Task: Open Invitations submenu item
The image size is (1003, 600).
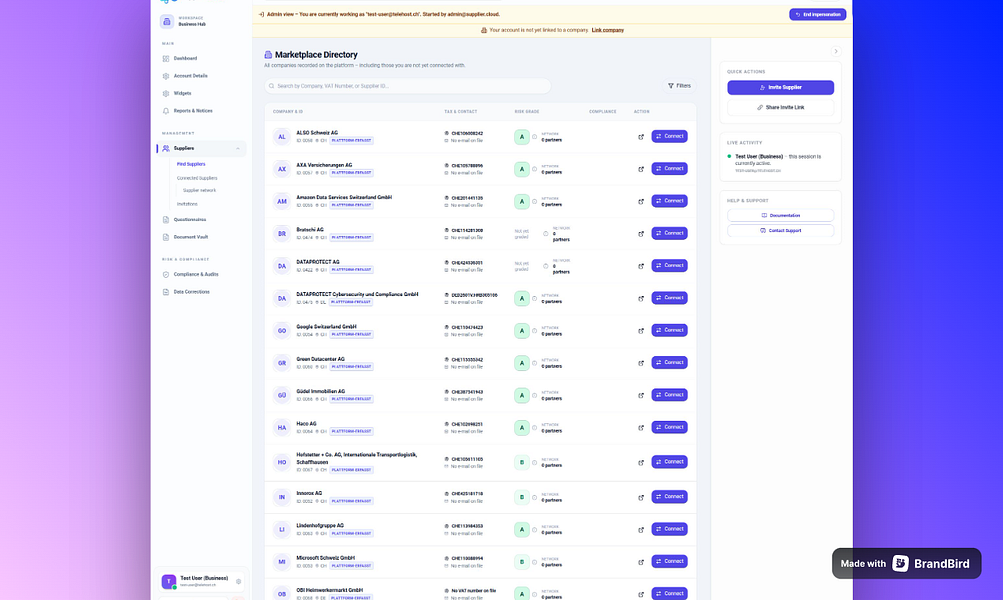Action: coord(187,204)
